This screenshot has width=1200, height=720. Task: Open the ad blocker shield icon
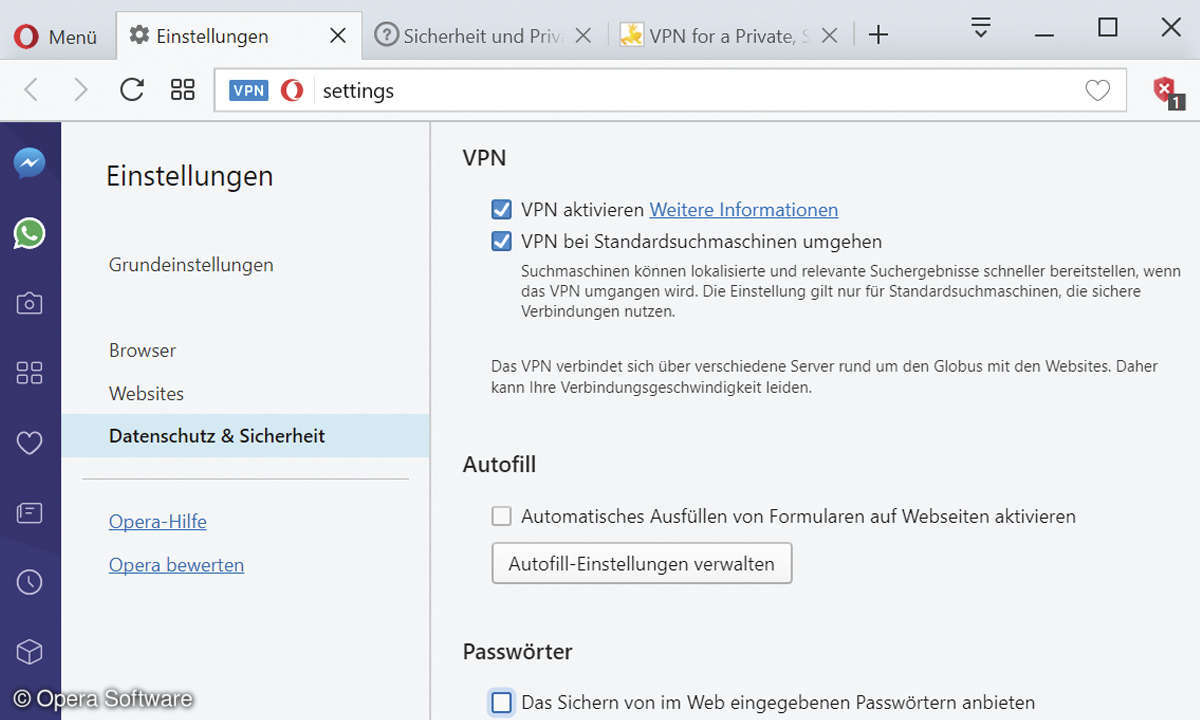[1166, 91]
